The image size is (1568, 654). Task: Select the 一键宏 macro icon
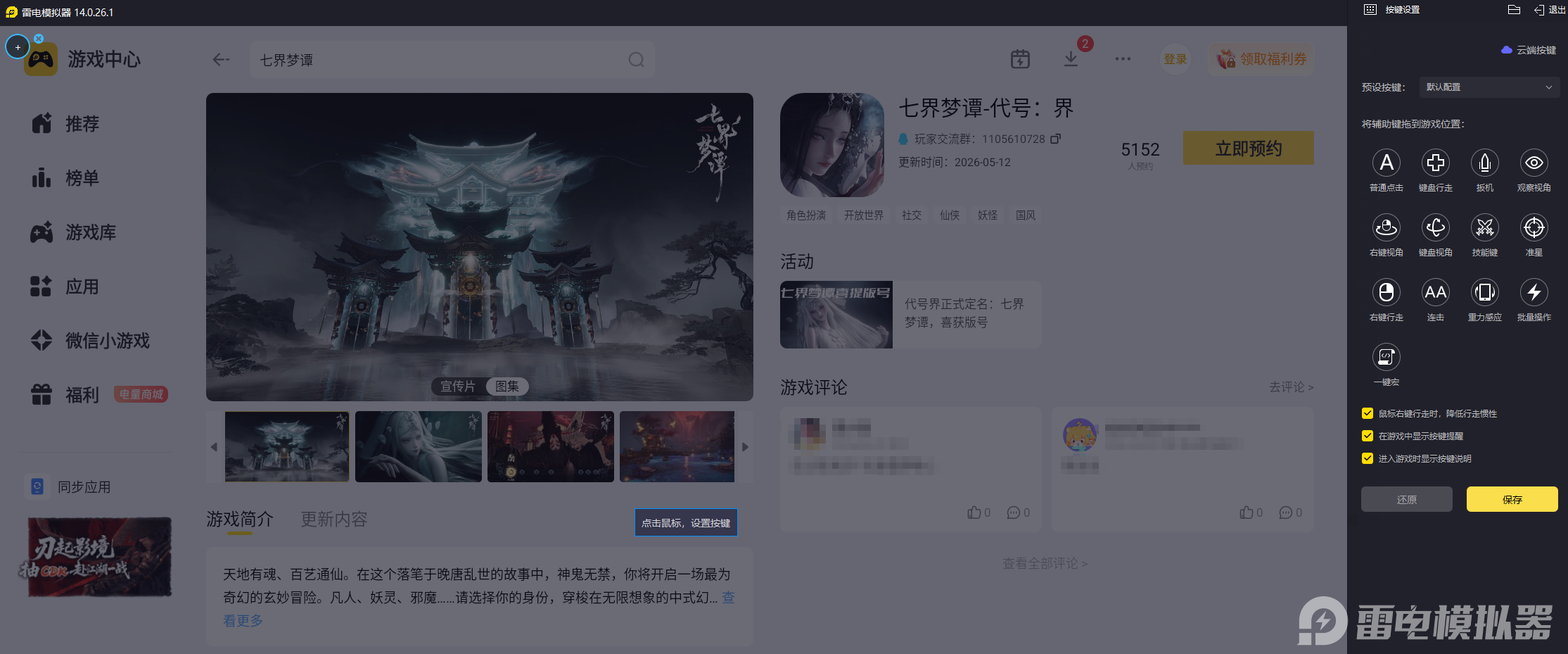pos(1386,357)
